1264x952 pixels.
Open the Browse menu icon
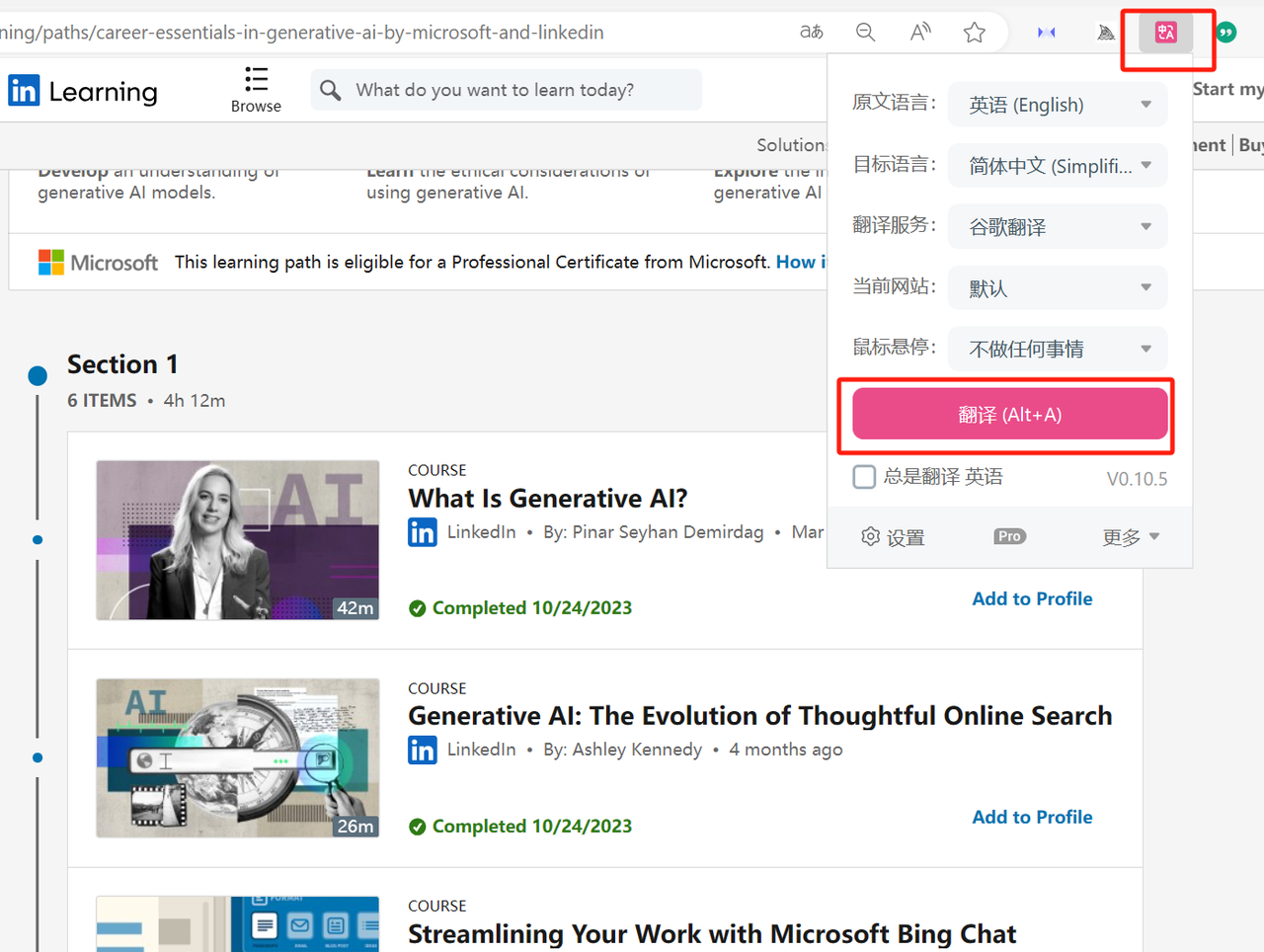pyautogui.click(x=256, y=90)
